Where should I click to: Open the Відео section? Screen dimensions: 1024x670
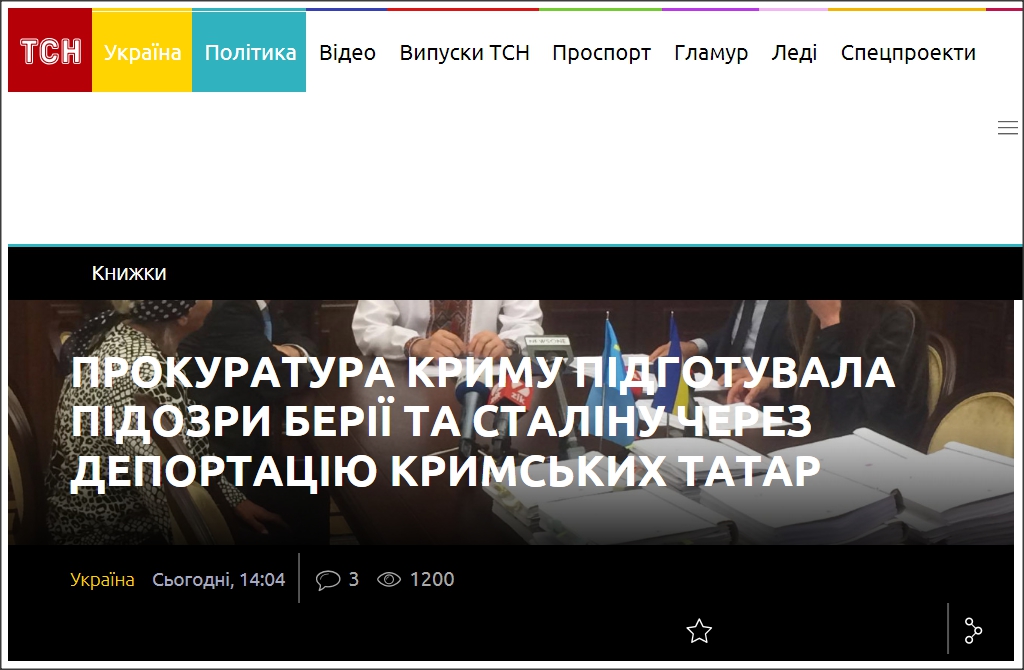347,53
